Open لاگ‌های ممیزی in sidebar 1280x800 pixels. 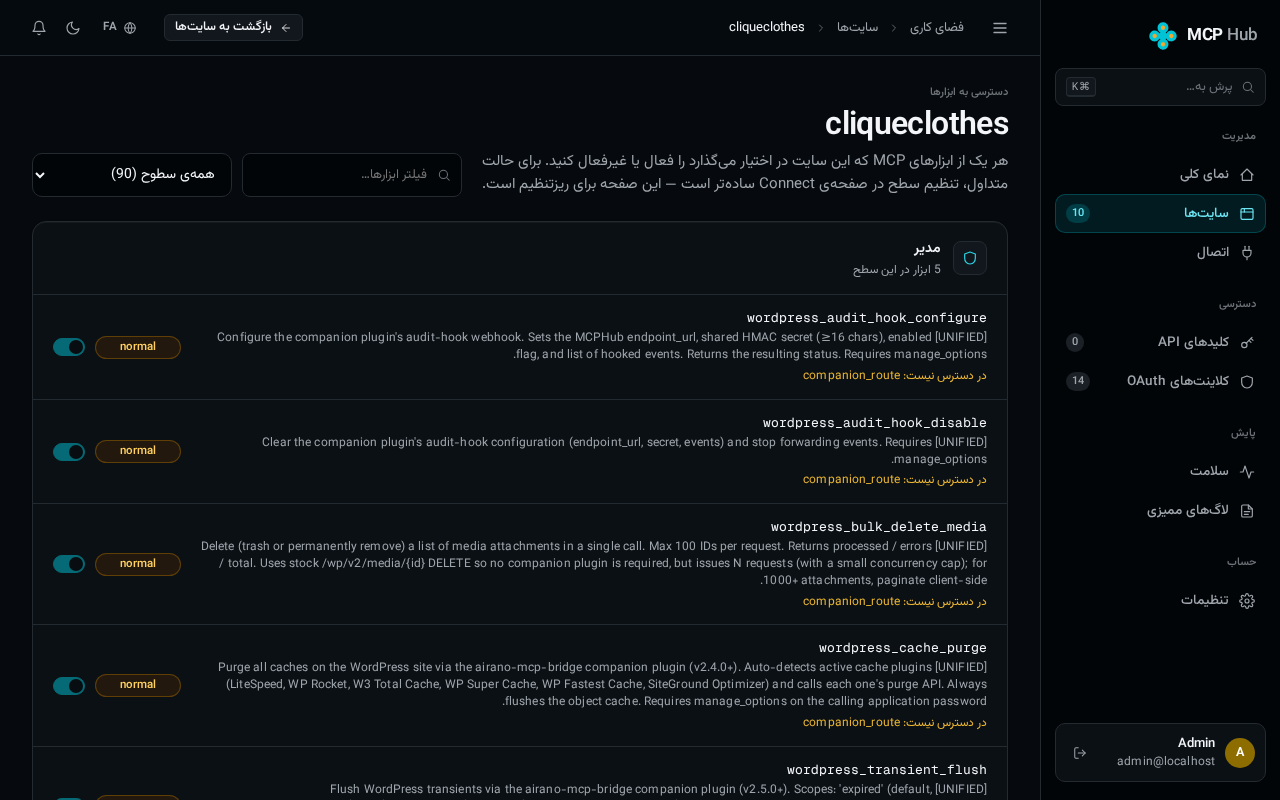(x=1160, y=510)
